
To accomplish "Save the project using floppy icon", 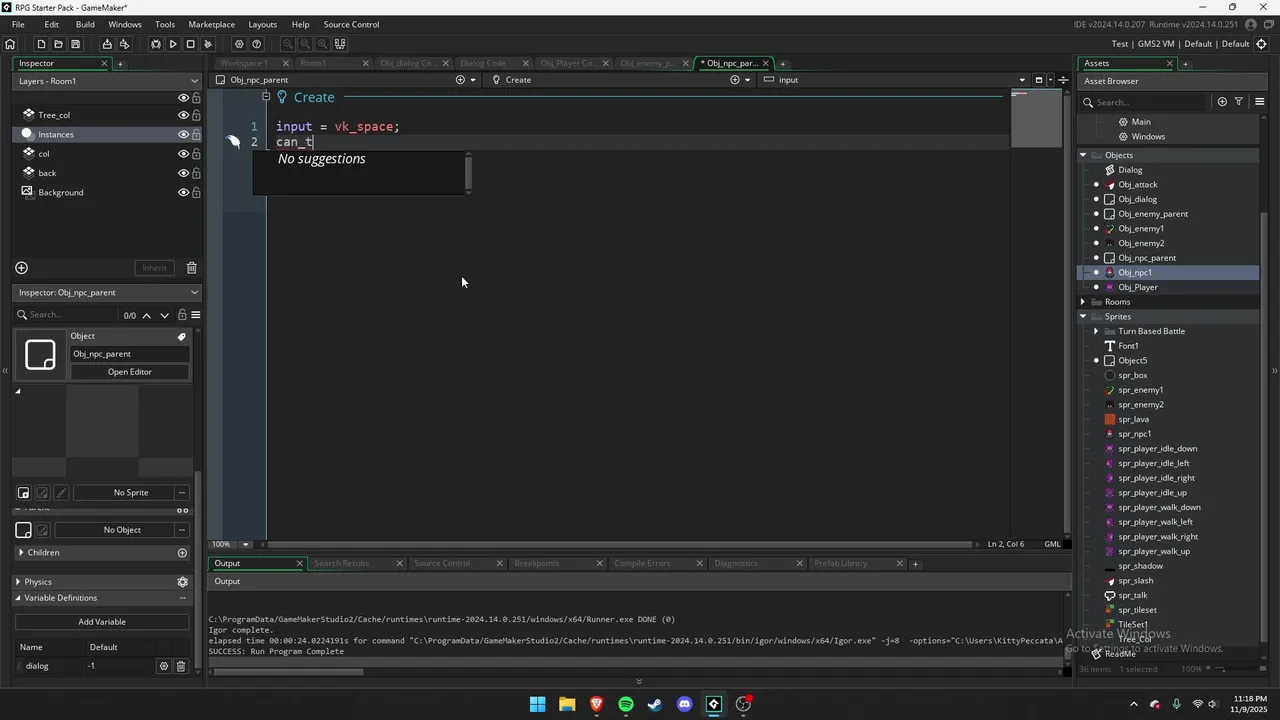I will [75, 44].
